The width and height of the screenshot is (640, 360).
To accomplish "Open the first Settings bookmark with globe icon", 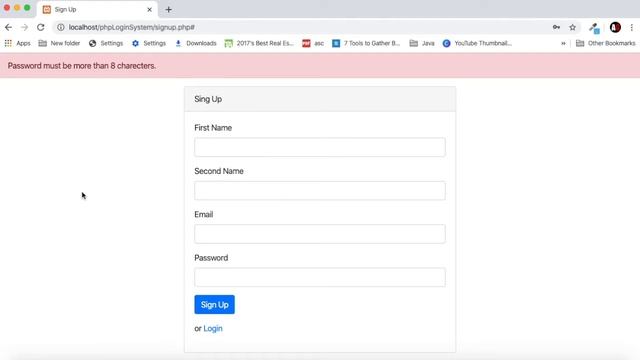I will [x=106, y=43].
